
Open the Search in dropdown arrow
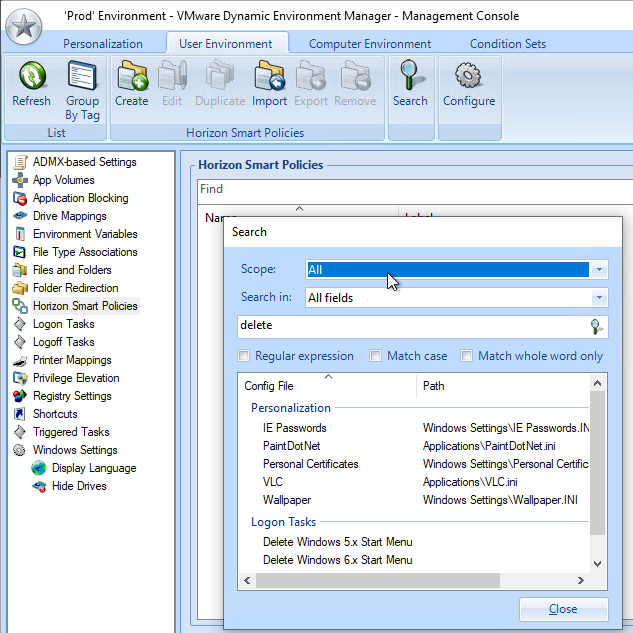[x=599, y=298]
